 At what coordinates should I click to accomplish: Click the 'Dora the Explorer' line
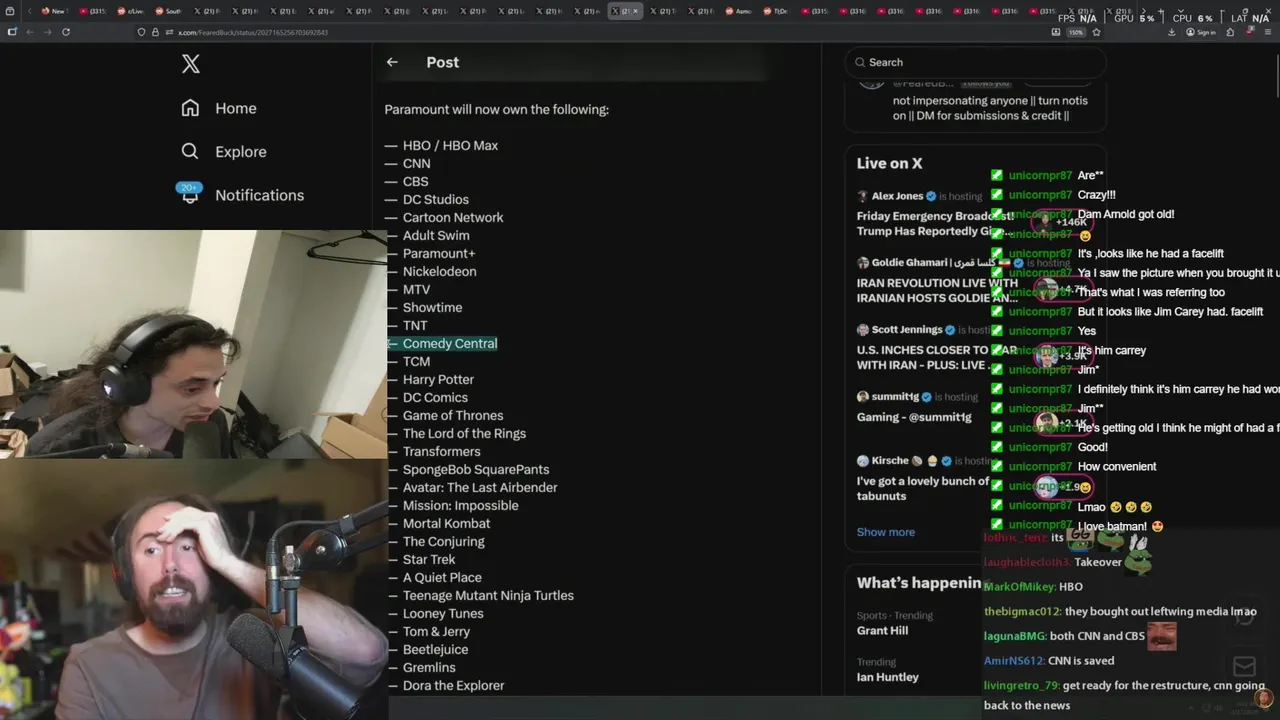[x=453, y=685]
